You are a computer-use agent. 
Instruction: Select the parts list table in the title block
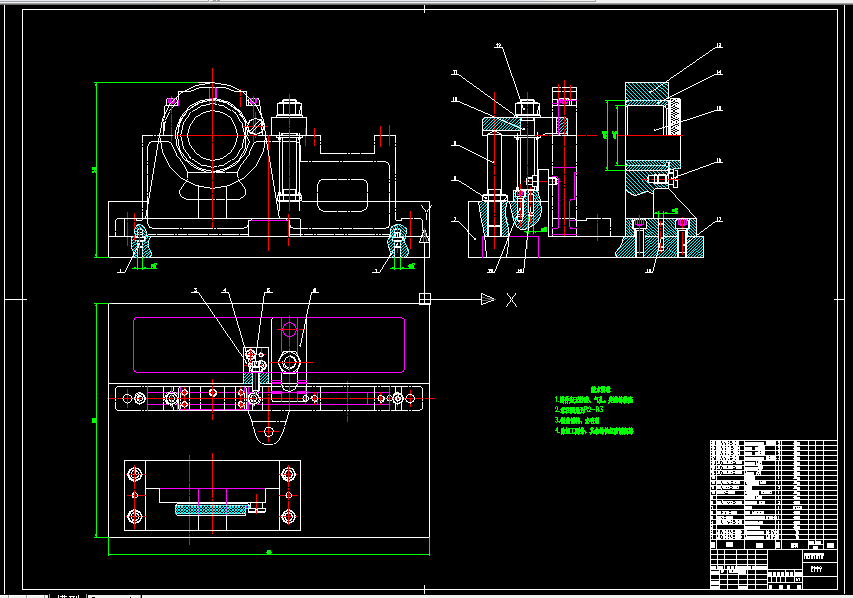(x=773, y=490)
